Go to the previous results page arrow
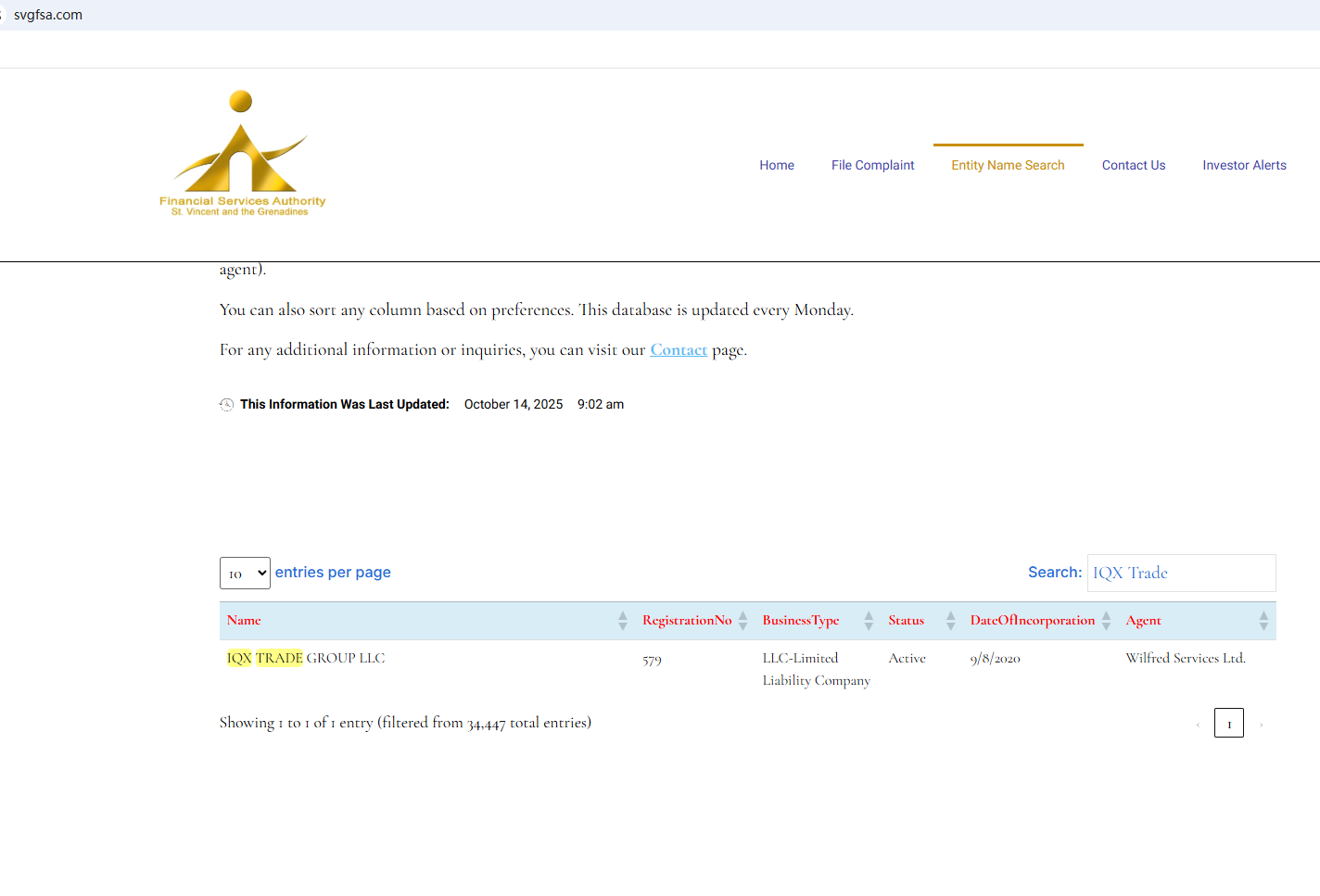Screen dimensions: 1320x896 click(x=1198, y=724)
